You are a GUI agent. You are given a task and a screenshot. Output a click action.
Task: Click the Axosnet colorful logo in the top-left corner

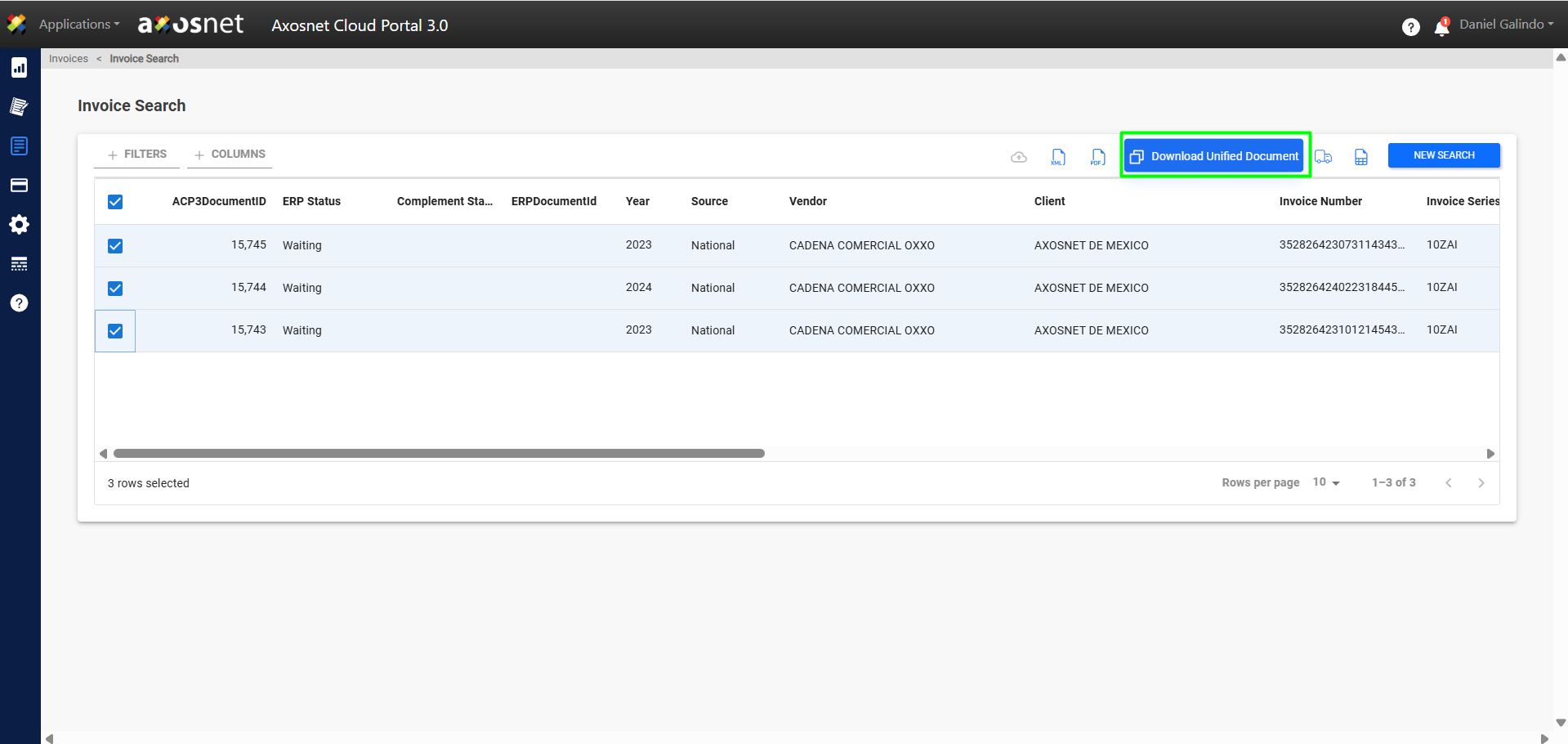pyautogui.click(x=16, y=25)
